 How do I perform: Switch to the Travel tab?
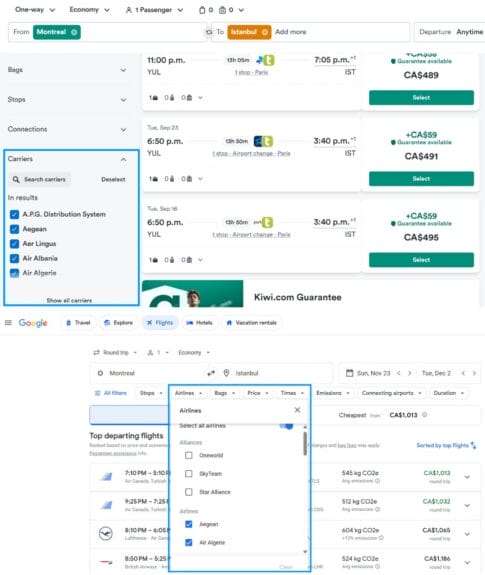pos(78,323)
